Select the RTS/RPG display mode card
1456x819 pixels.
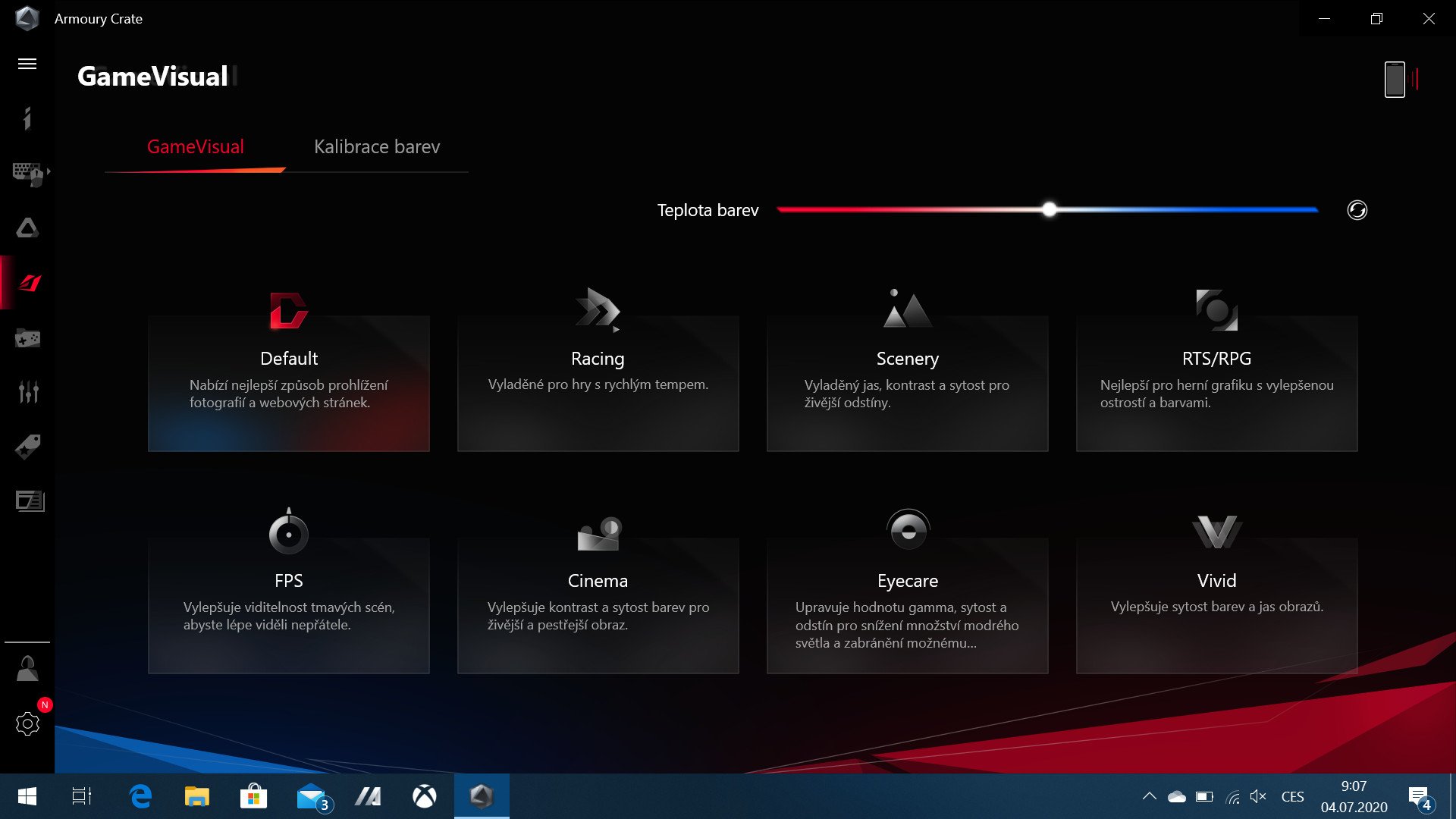(1217, 383)
